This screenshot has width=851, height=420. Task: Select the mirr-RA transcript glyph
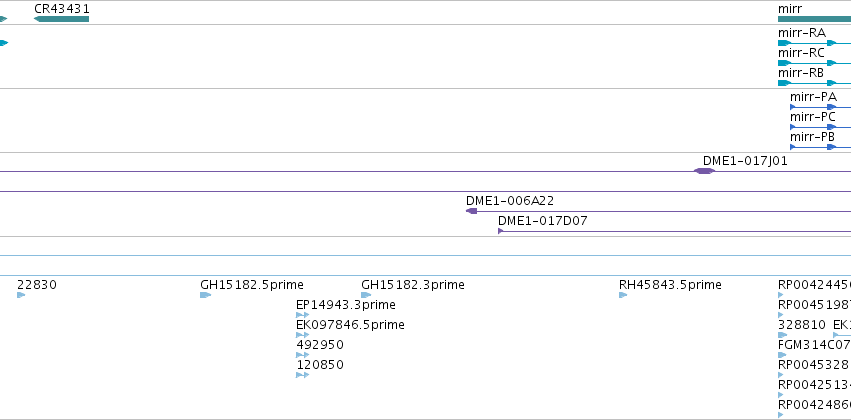pos(814,43)
